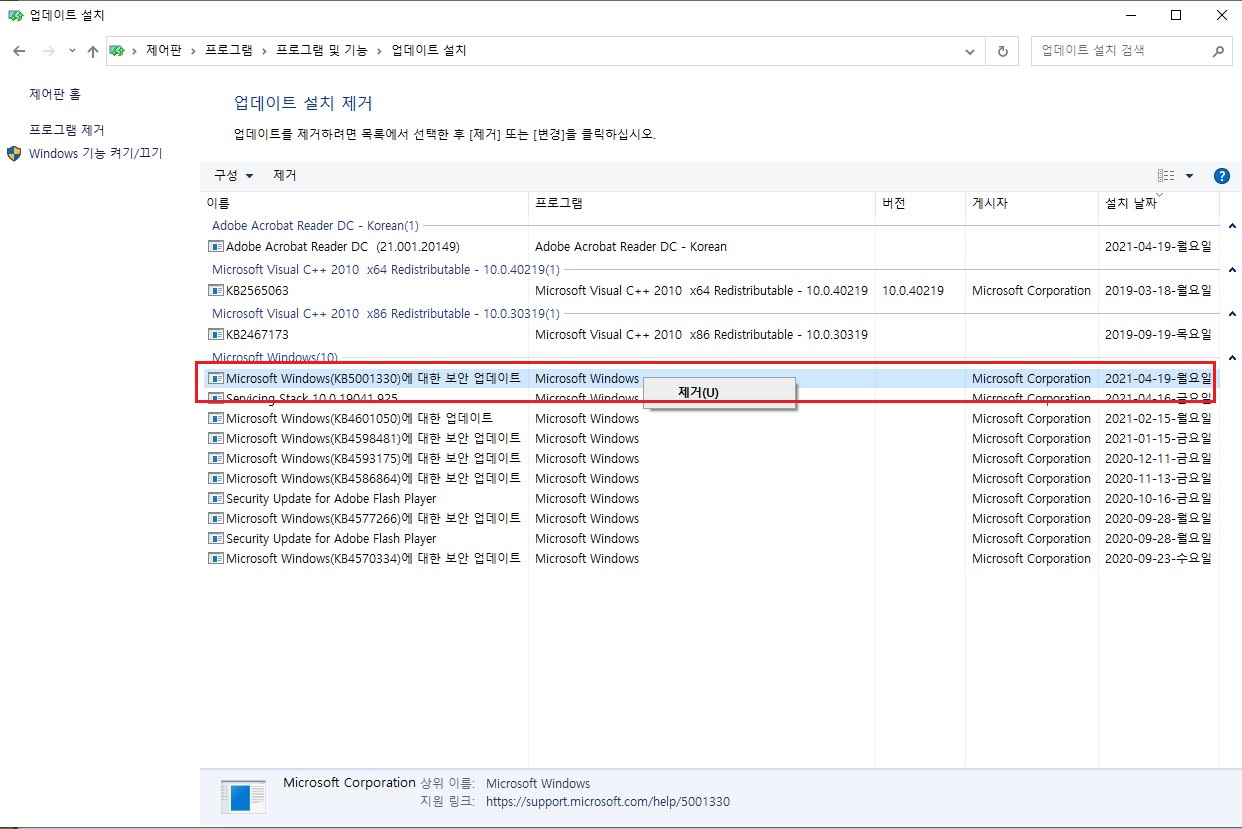Click KB4586864 update row icon

click(215, 478)
